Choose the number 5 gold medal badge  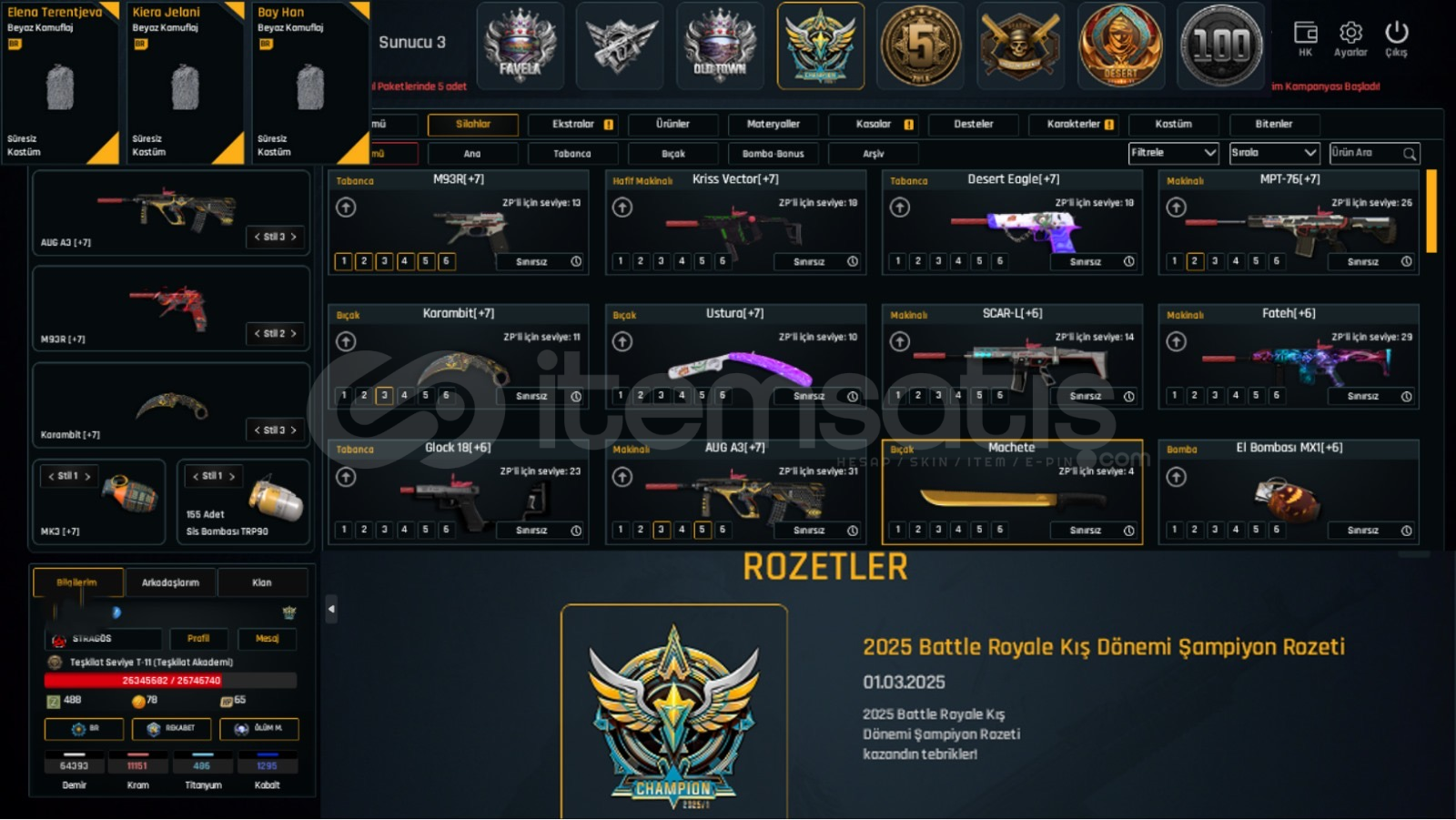[920, 46]
